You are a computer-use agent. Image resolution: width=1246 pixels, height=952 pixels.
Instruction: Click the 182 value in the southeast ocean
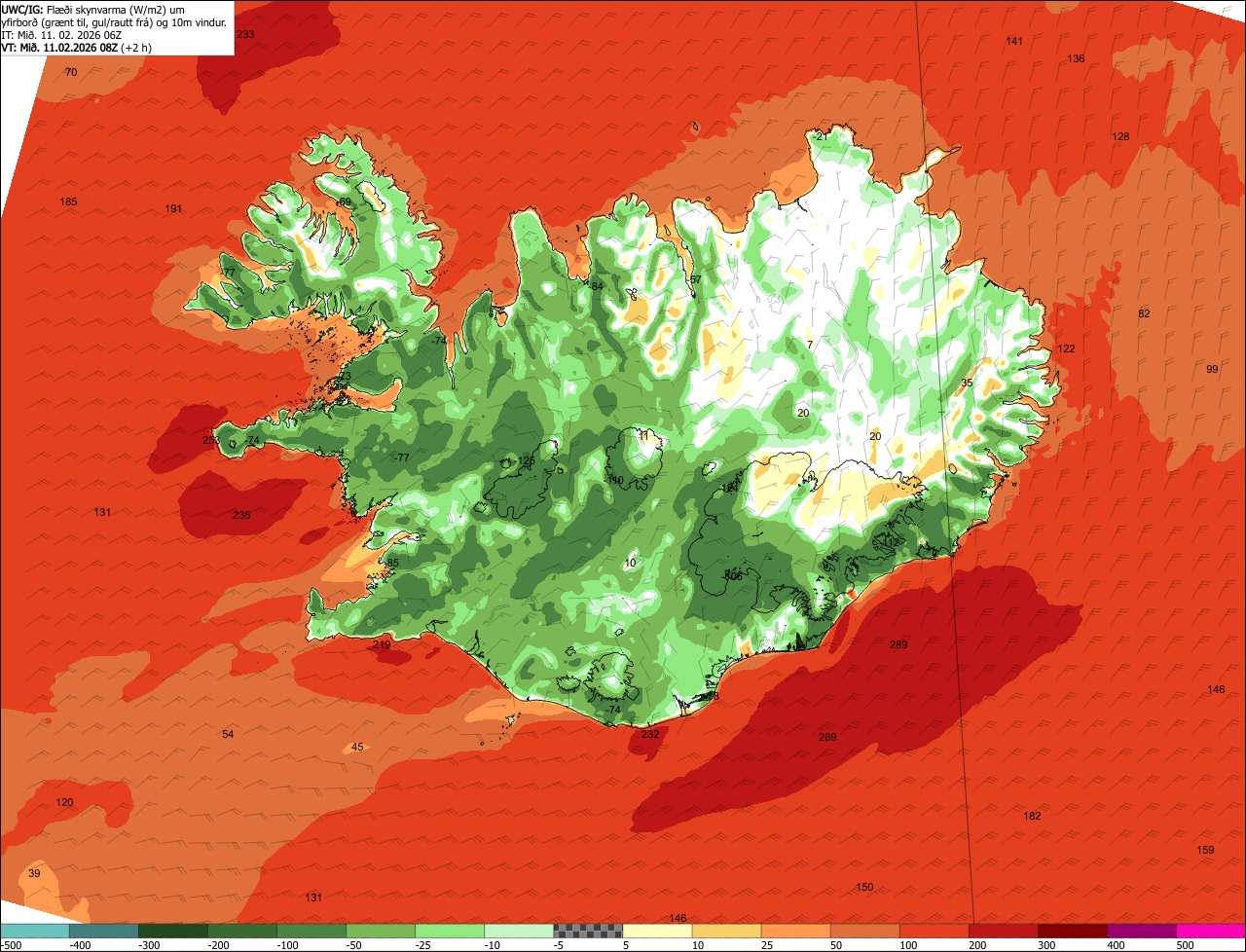[x=1032, y=816]
